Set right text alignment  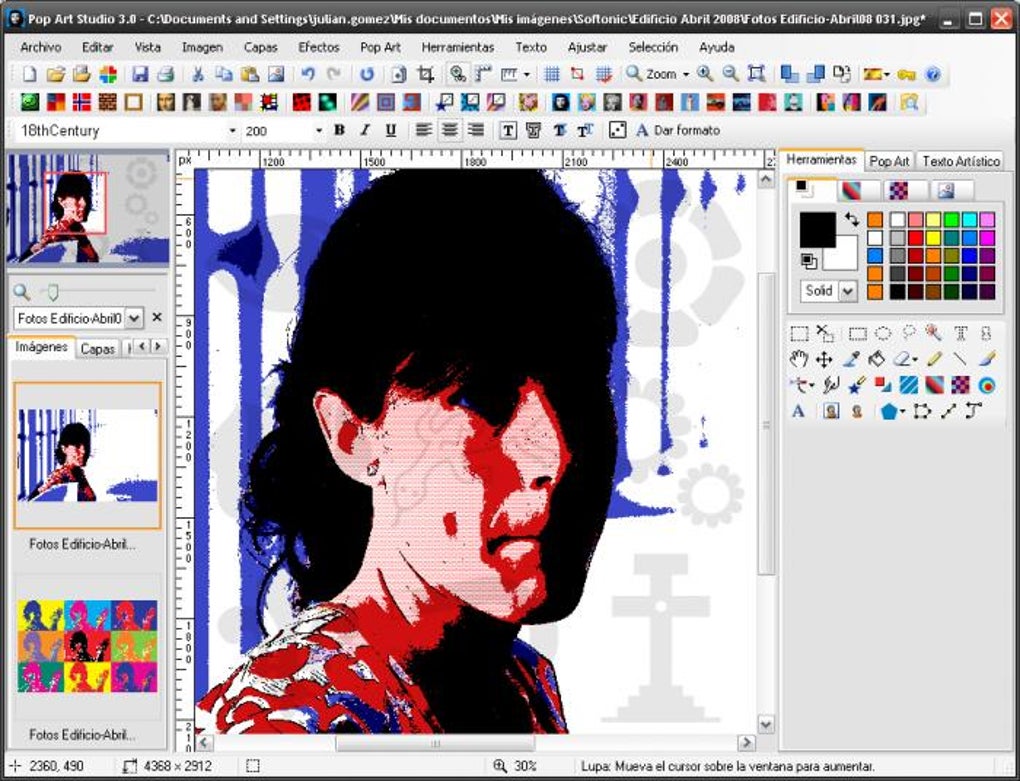pyautogui.click(x=476, y=130)
